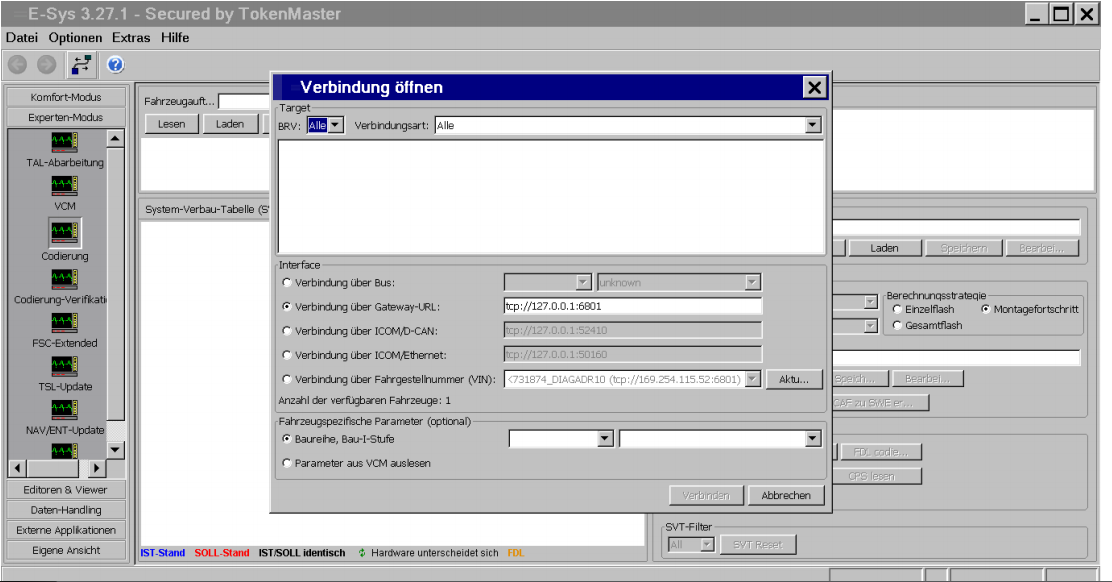Click the IST-Stand legend label
1112x582 pixels.
pyautogui.click(x=162, y=553)
